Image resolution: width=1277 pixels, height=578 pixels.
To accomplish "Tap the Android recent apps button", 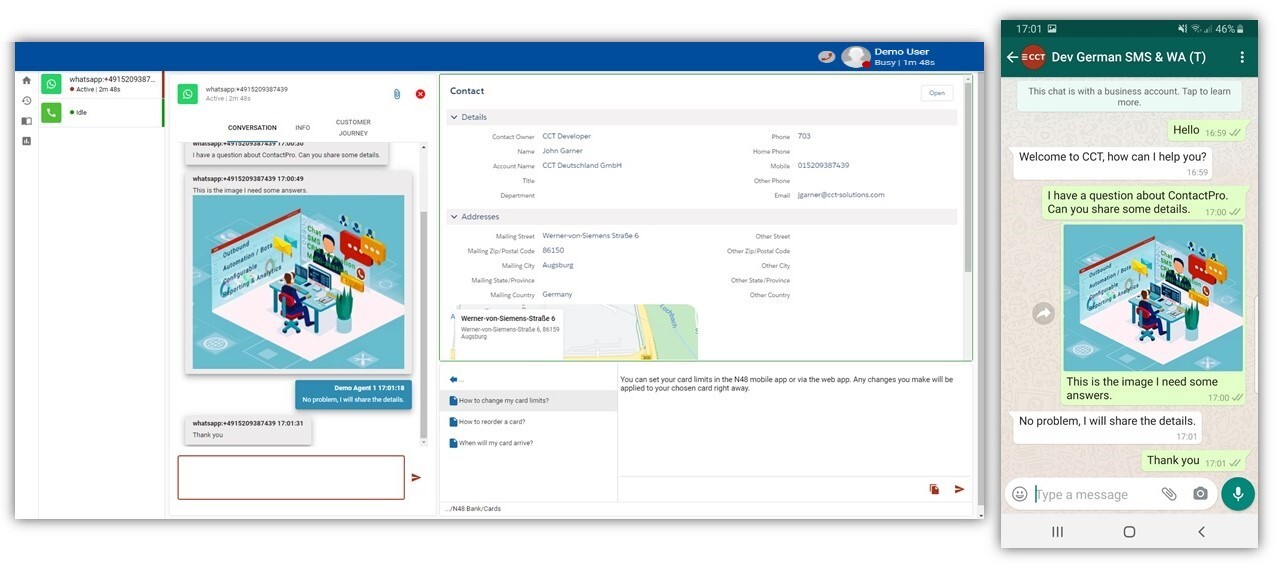I will coord(1057,532).
